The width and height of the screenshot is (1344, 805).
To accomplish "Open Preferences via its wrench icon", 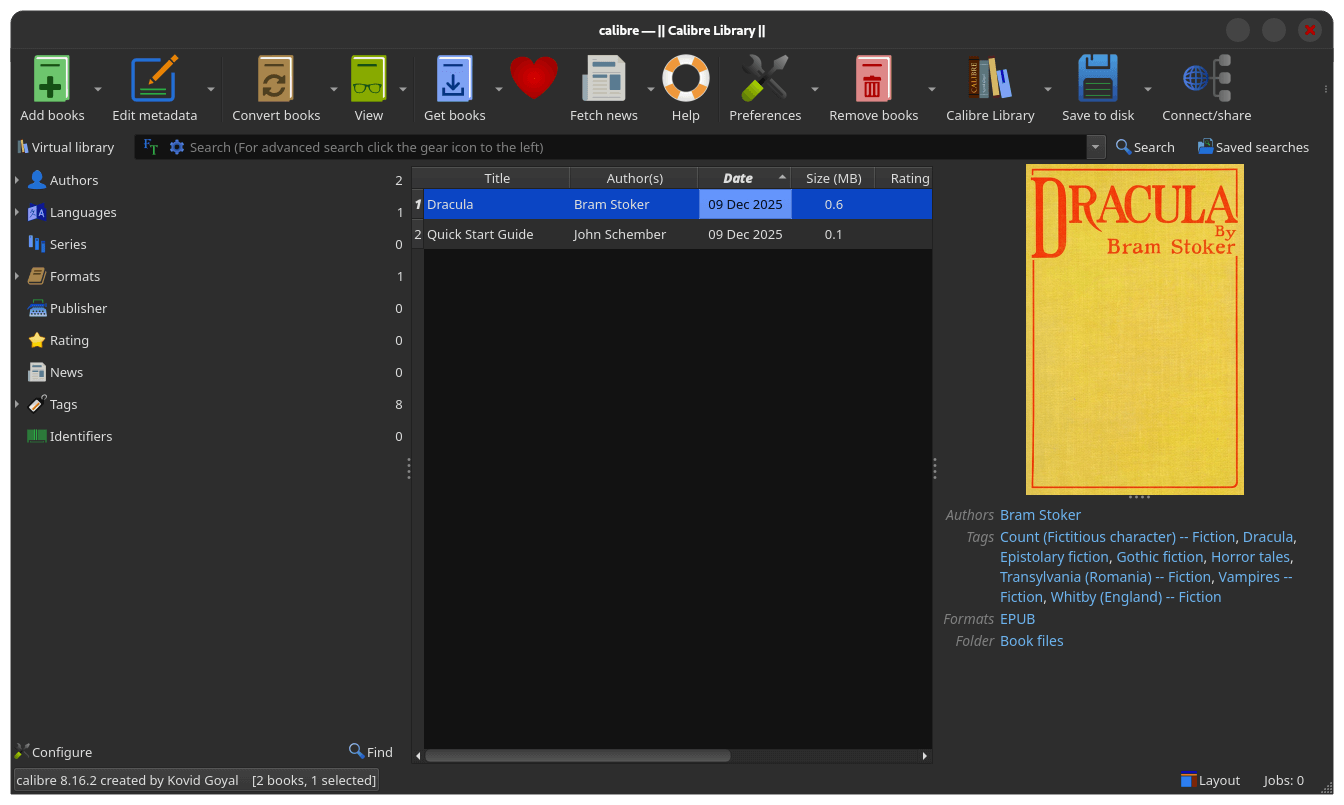I will [x=764, y=78].
